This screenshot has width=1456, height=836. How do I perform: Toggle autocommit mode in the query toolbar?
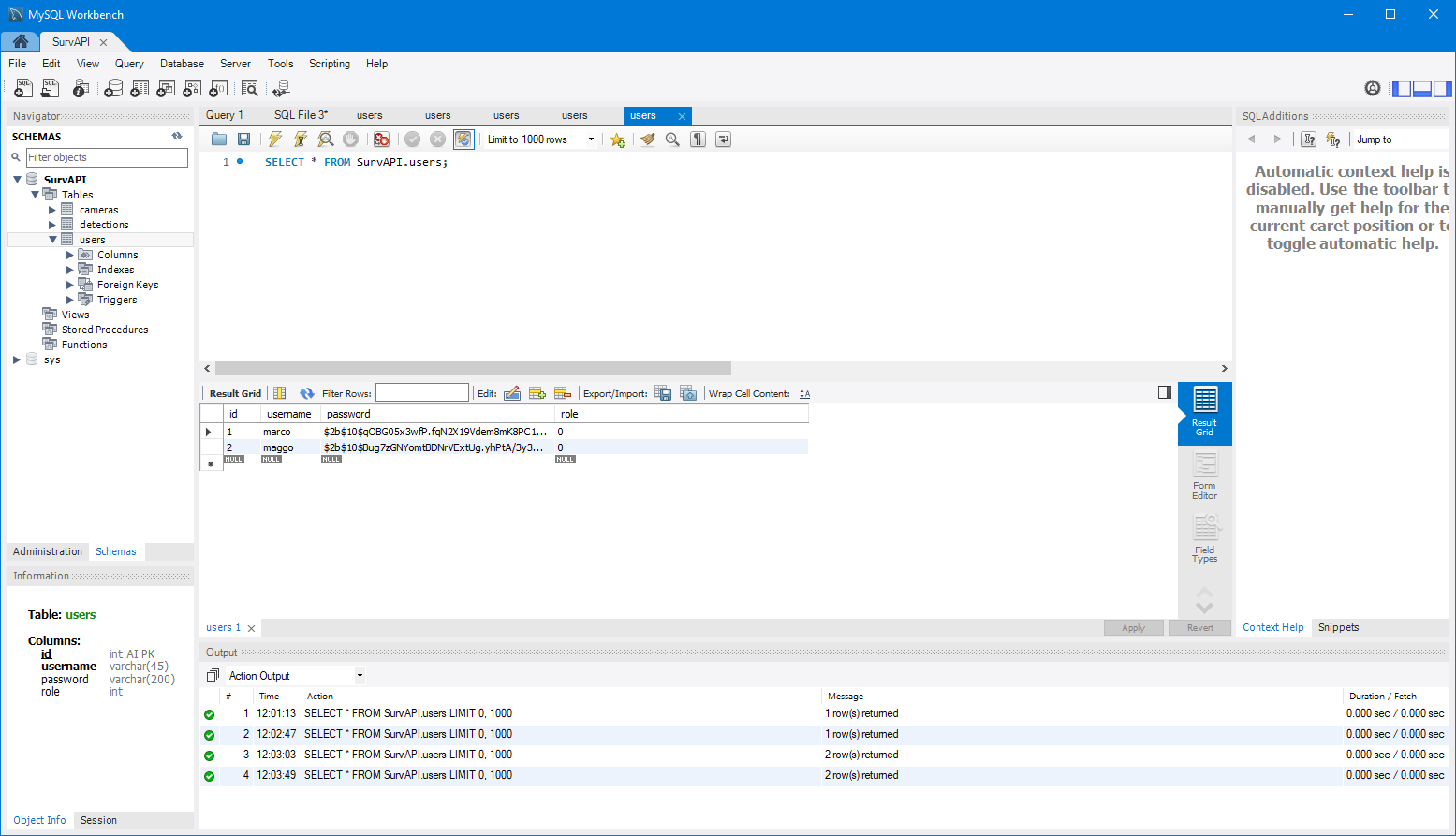pos(463,139)
